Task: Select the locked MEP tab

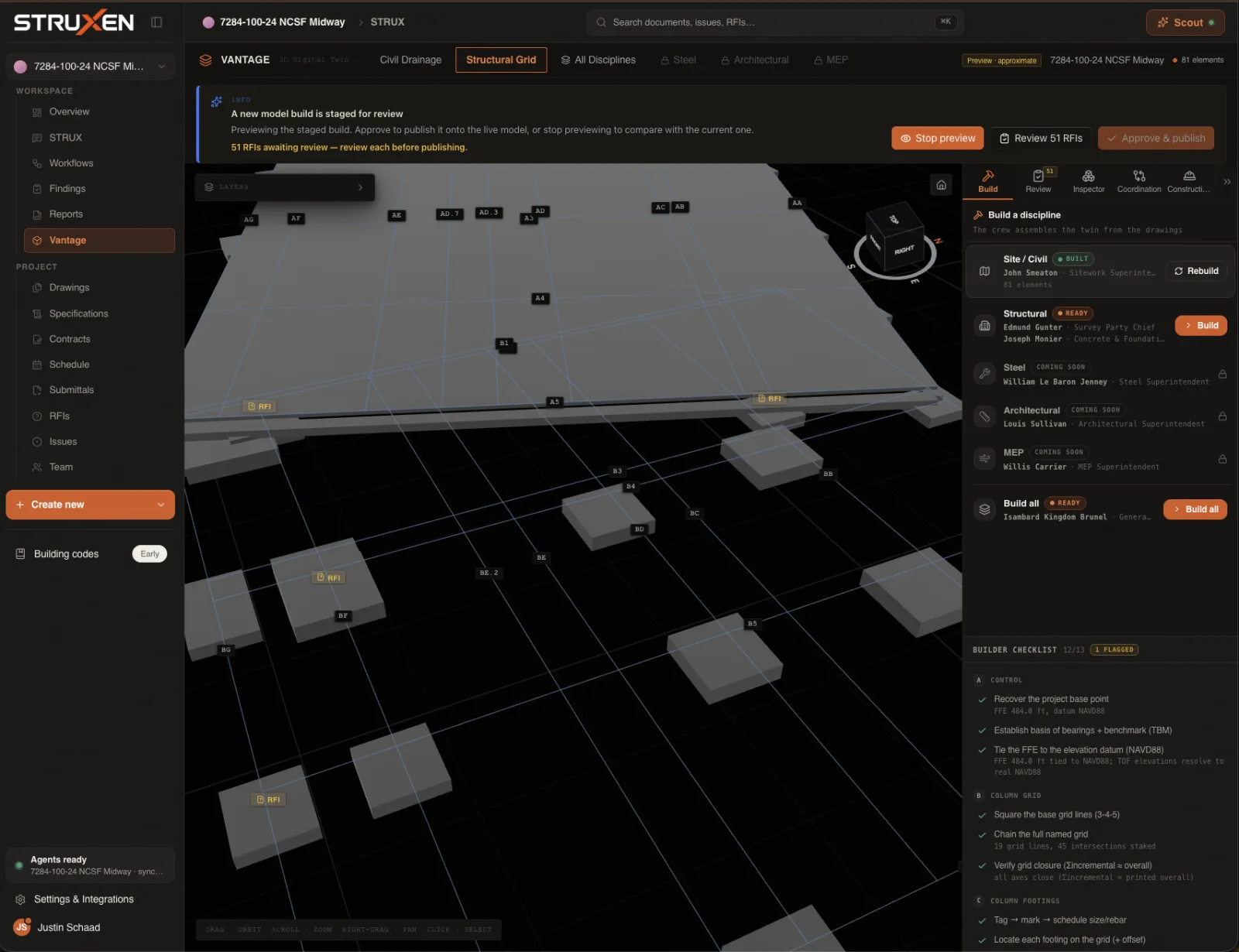Action: tap(831, 60)
